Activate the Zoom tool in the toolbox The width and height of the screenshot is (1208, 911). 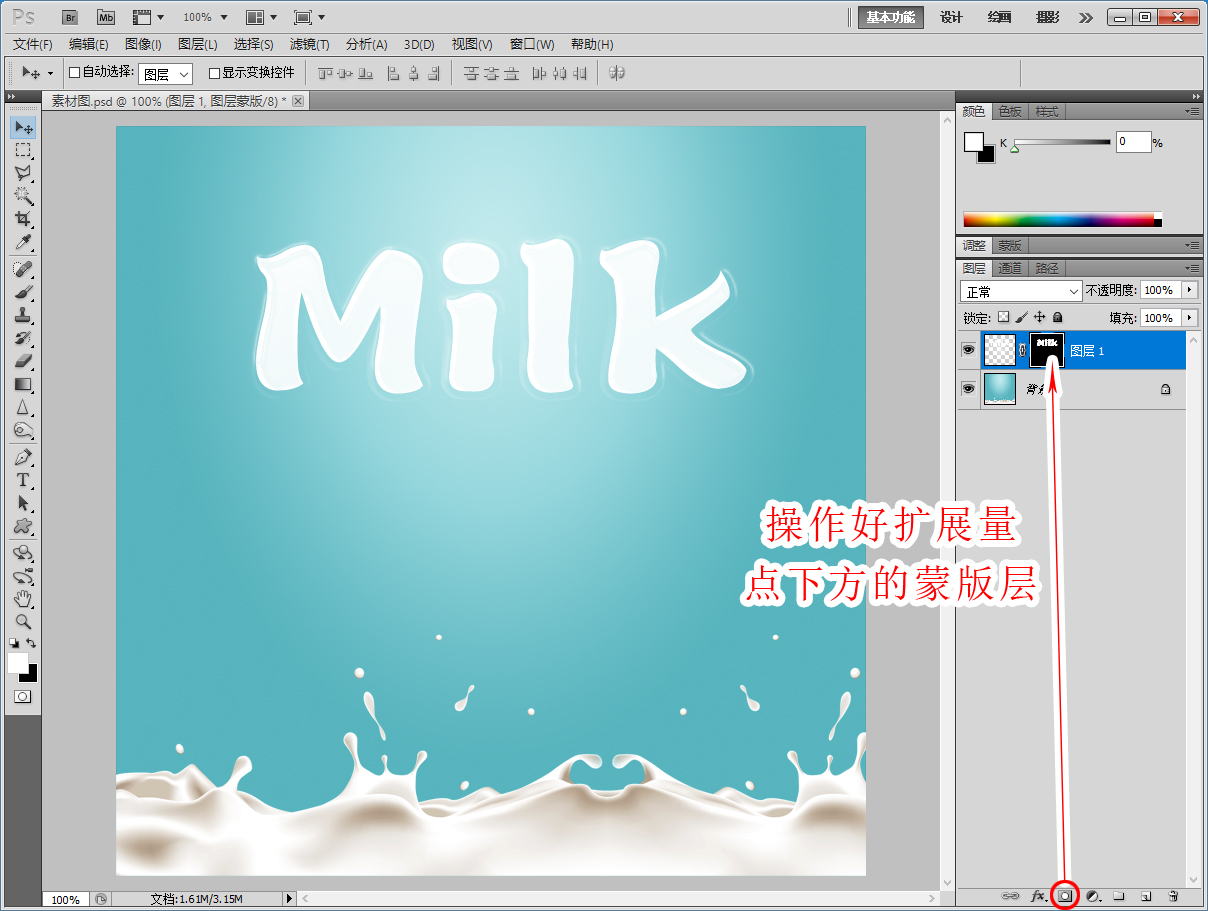coord(23,621)
